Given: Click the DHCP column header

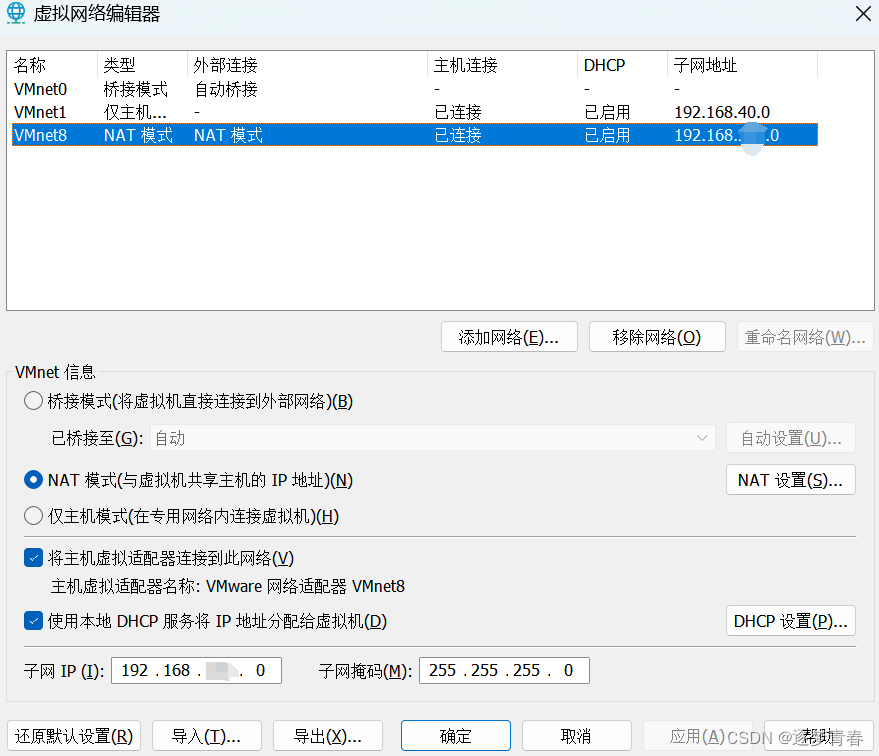Looking at the screenshot, I should point(622,65).
